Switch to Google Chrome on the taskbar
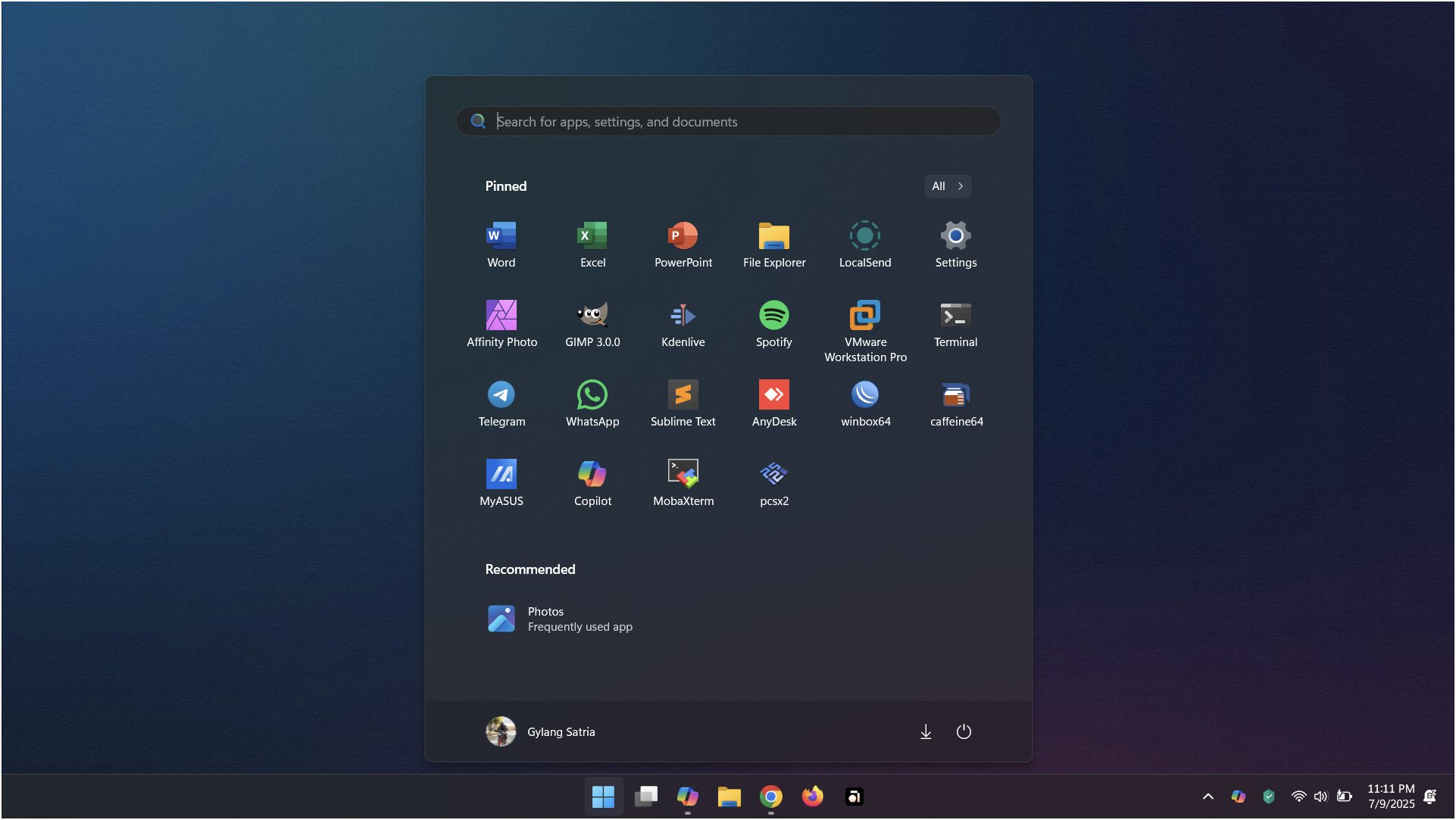The width and height of the screenshot is (1456, 820). [771, 797]
